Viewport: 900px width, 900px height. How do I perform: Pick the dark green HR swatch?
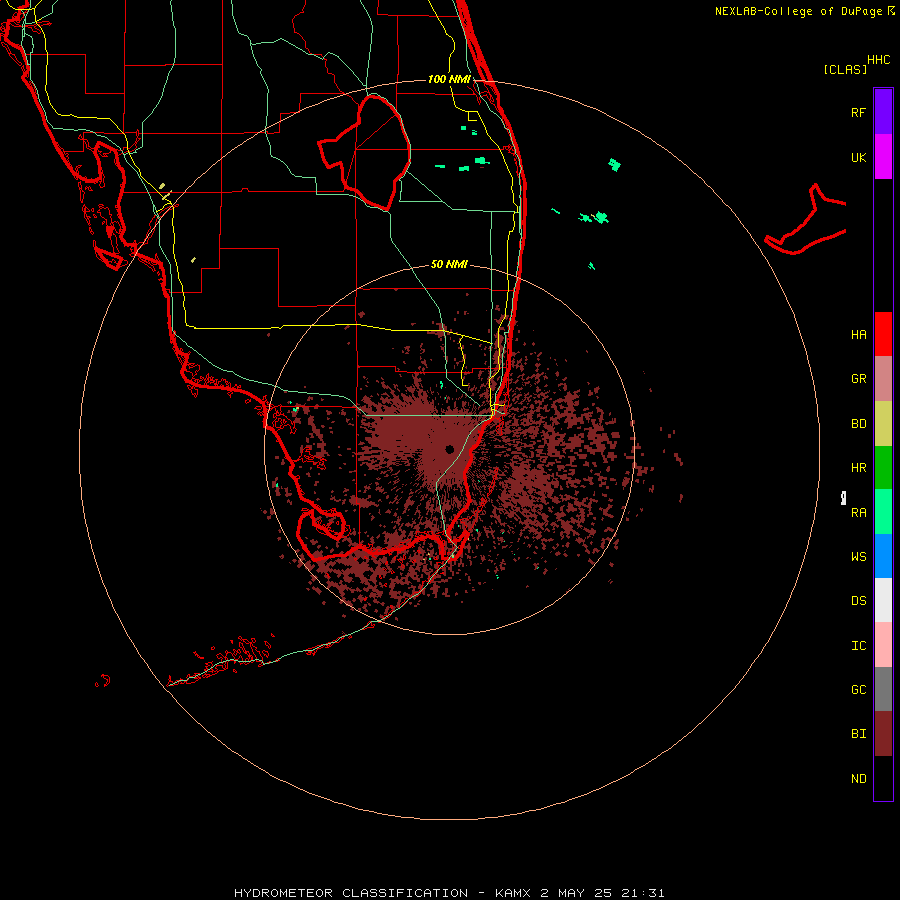pyautogui.click(x=883, y=468)
